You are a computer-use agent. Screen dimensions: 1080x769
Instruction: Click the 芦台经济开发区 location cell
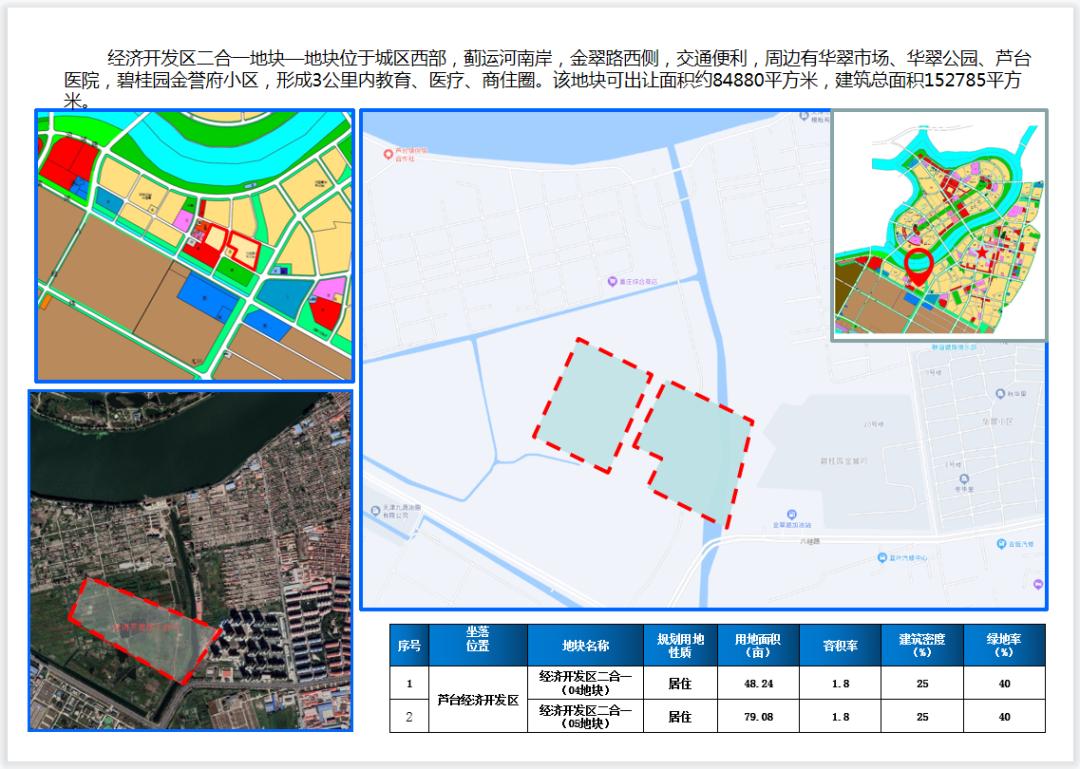(x=478, y=700)
